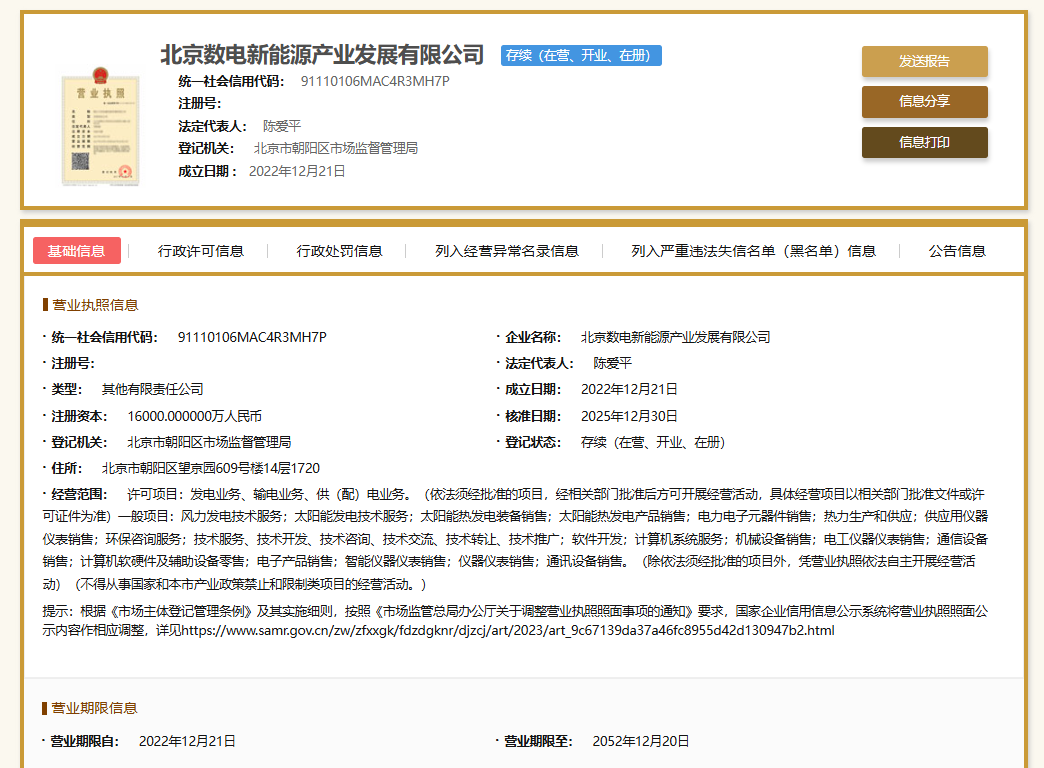View the 列入经营异常名录信息 tab
The image size is (1044, 768).
507,251
